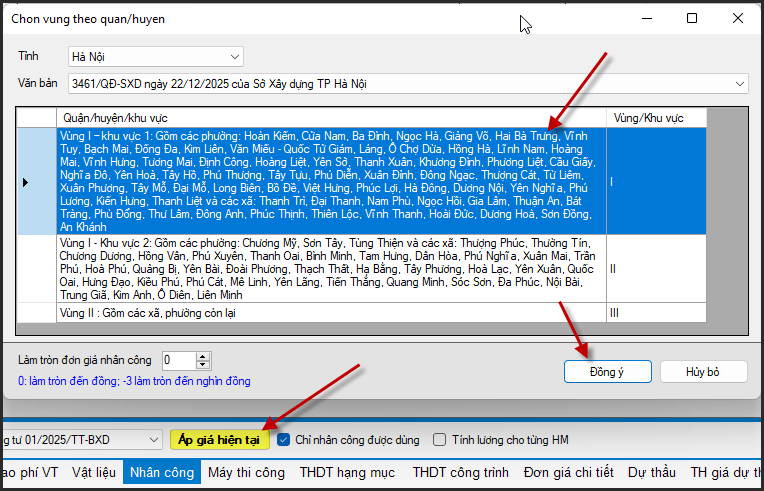
Task: Increase the labor price rounding value
Action: tap(204, 355)
